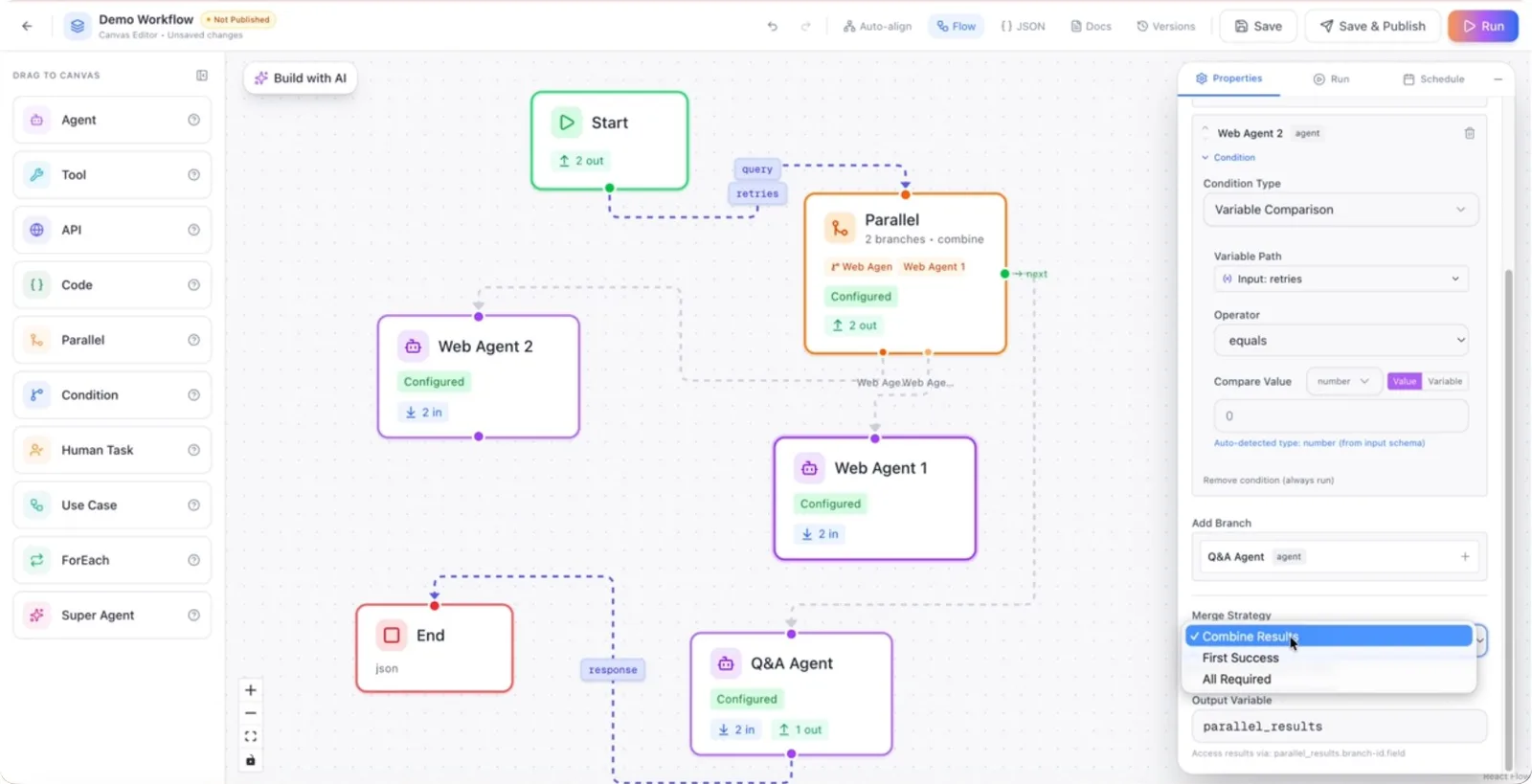The height and width of the screenshot is (784, 1532).
Task: Open help for the Agent sidebar item
Action: click(x=193, y=120)
